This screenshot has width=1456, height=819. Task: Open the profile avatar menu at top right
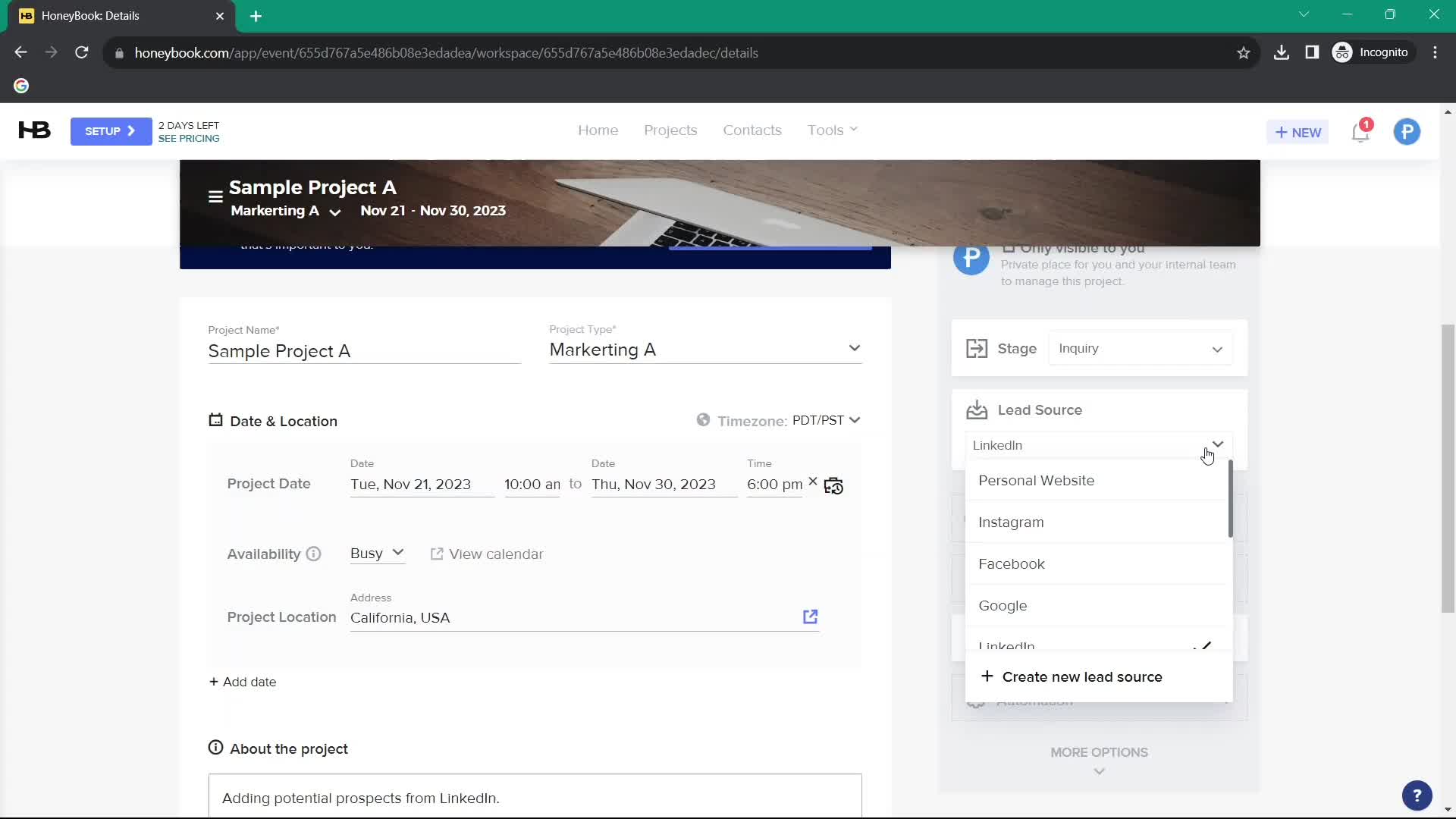pyautogui.click(x=1407, y=132)
